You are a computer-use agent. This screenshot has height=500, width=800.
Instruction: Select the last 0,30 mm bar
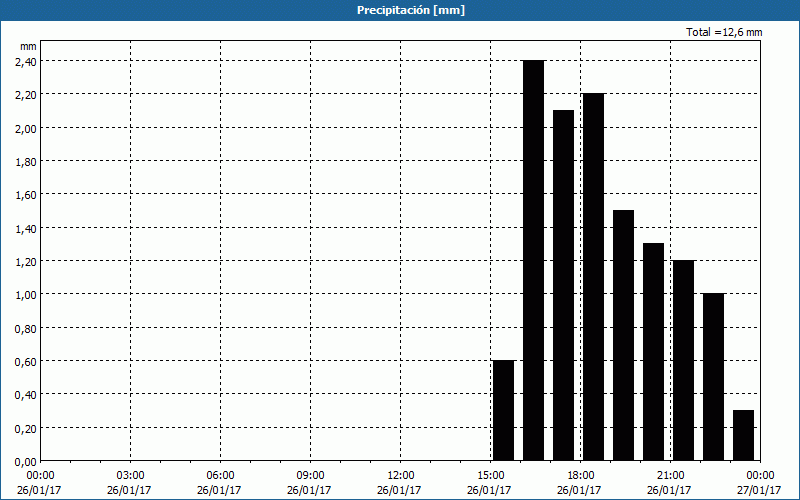point(743,435)
